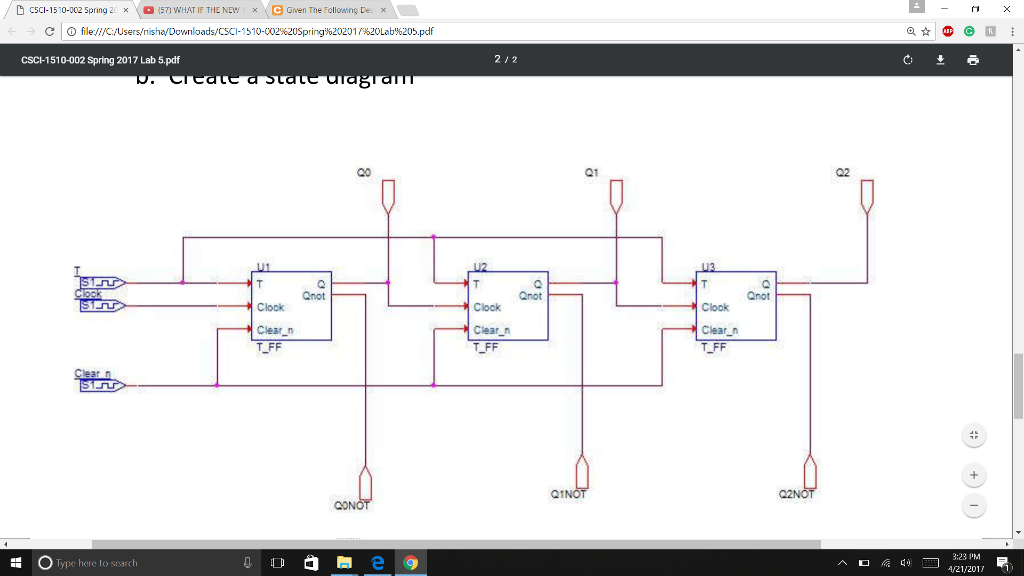
Task: Open Task View on the taskbar
Action: click(278, 563)
